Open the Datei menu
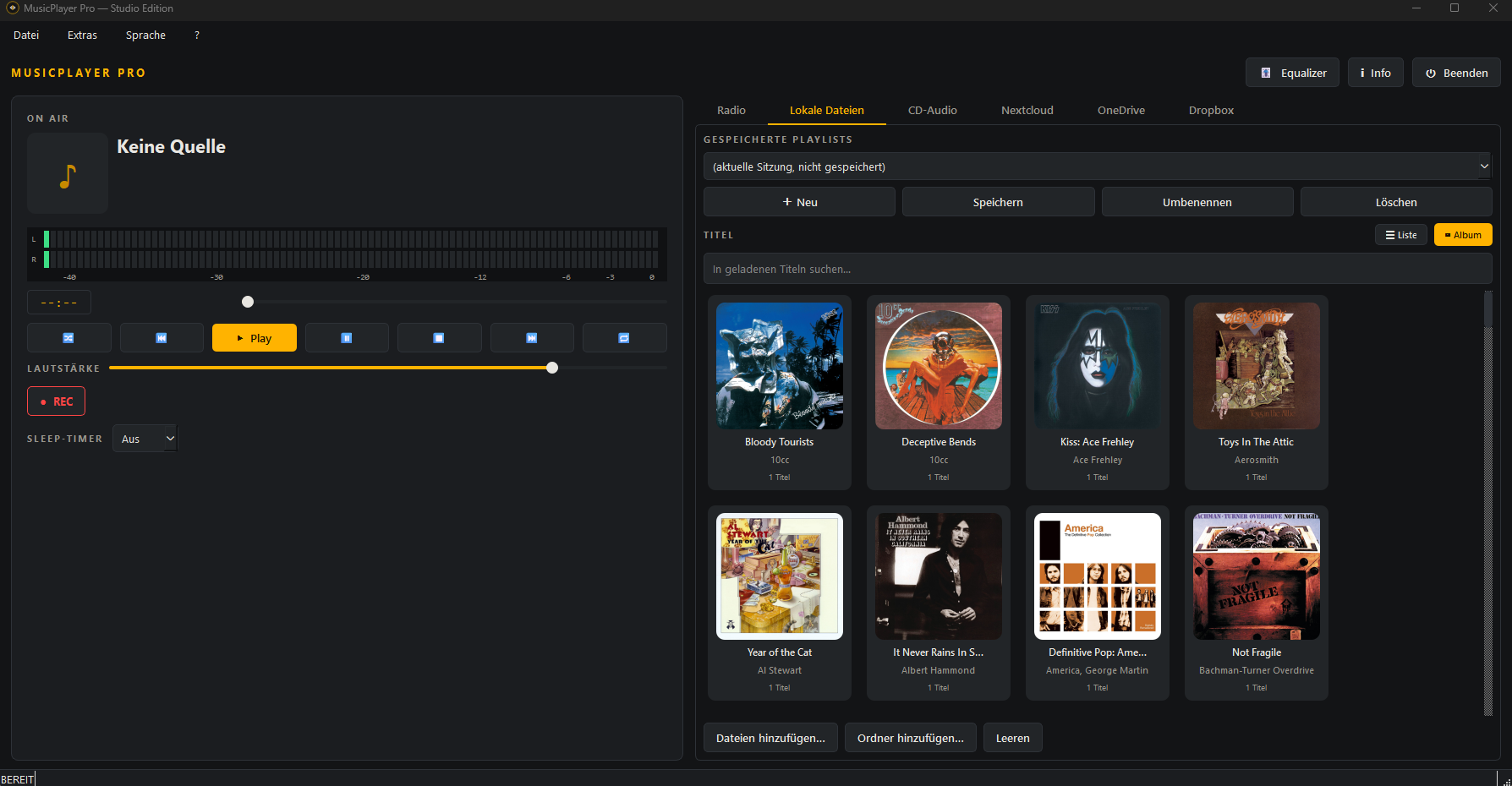This screenshot has height=786, width=1512. [x=26, y=35]
